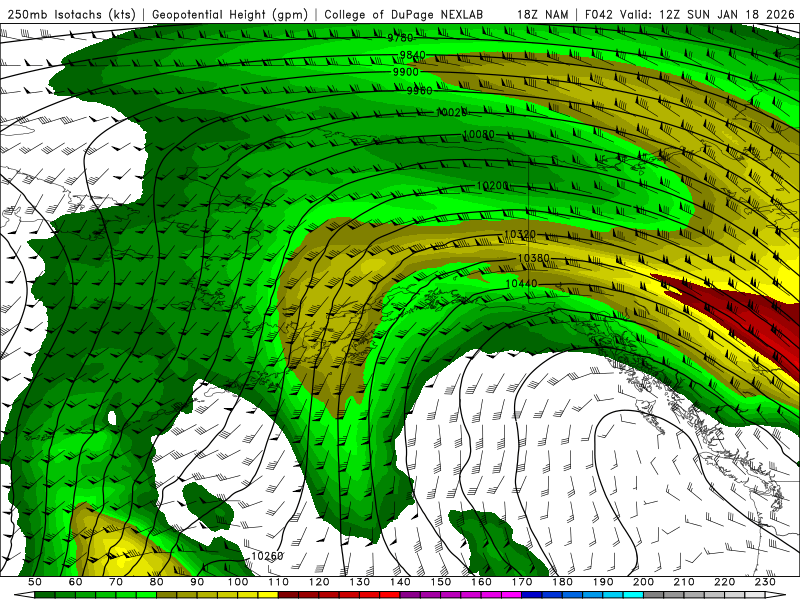Click the 170 kts color scale value
The image size is (800, 600).
tap(522, 582)
